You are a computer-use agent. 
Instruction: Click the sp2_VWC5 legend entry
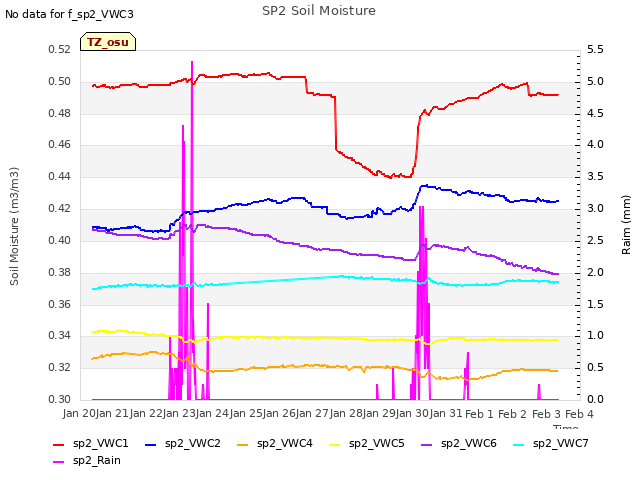point(367,444)
